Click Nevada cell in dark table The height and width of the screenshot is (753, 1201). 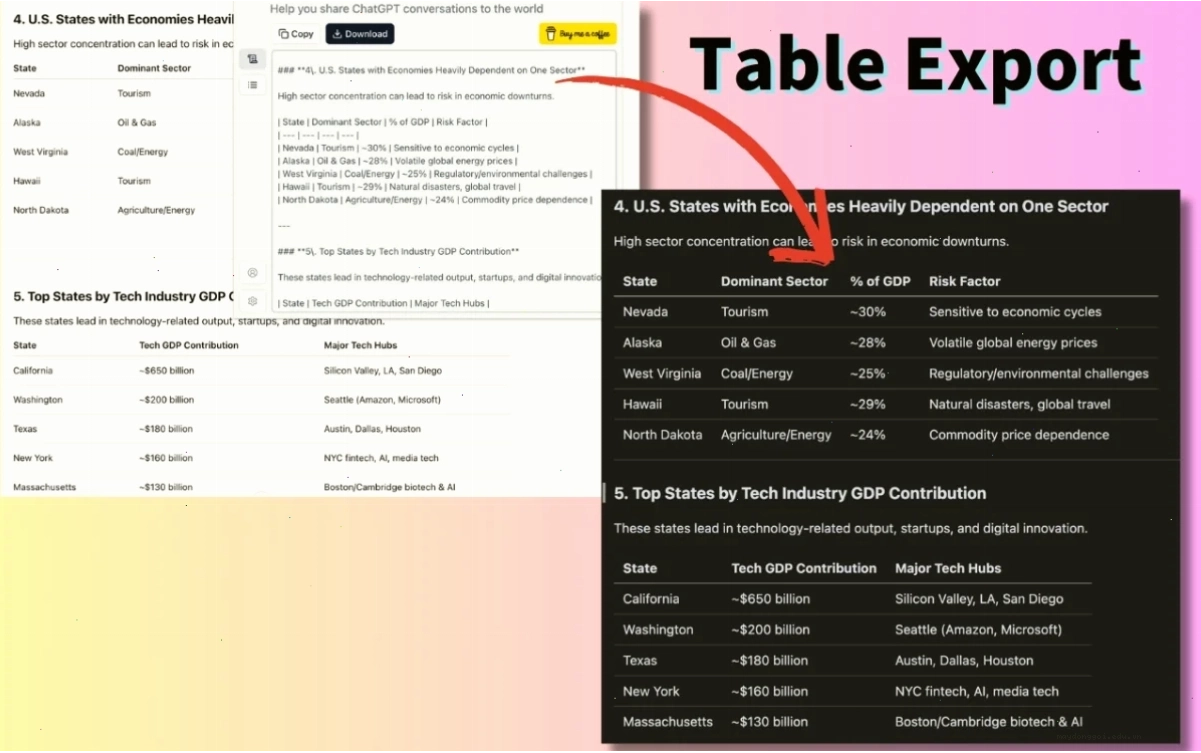coord(645,312)
